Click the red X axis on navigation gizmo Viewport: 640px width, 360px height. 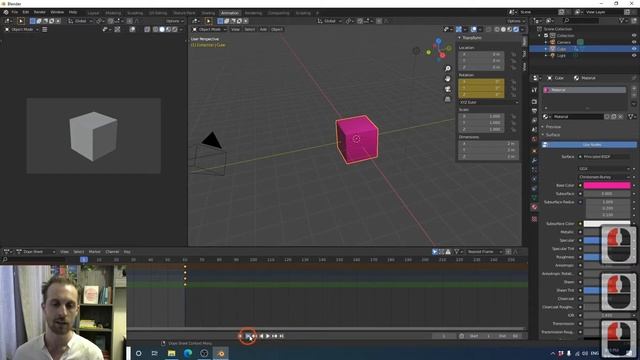pyautogui.click(x=442, y=55)
